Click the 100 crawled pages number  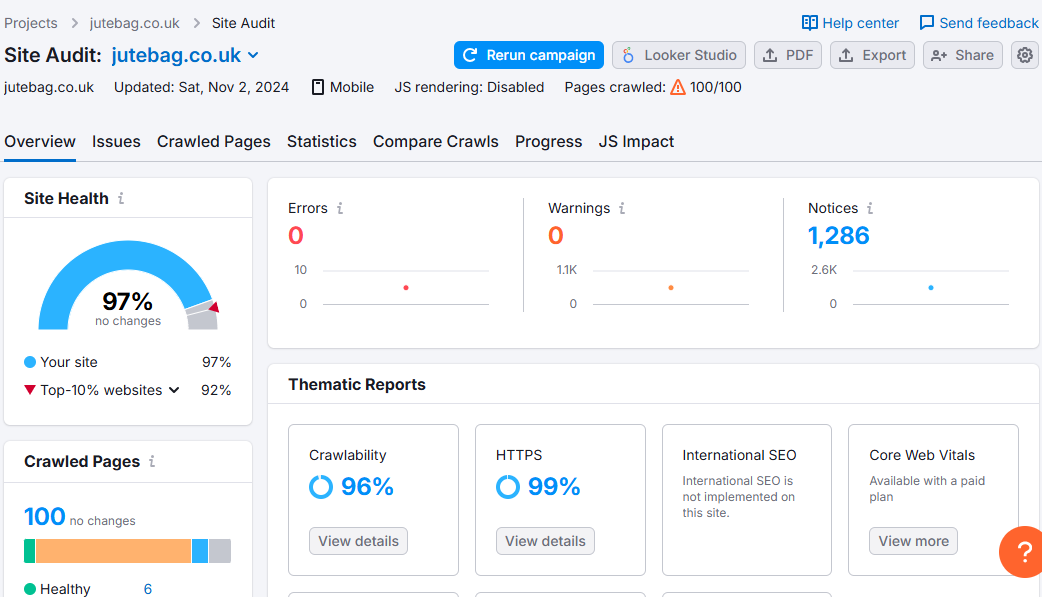point(45,517)
